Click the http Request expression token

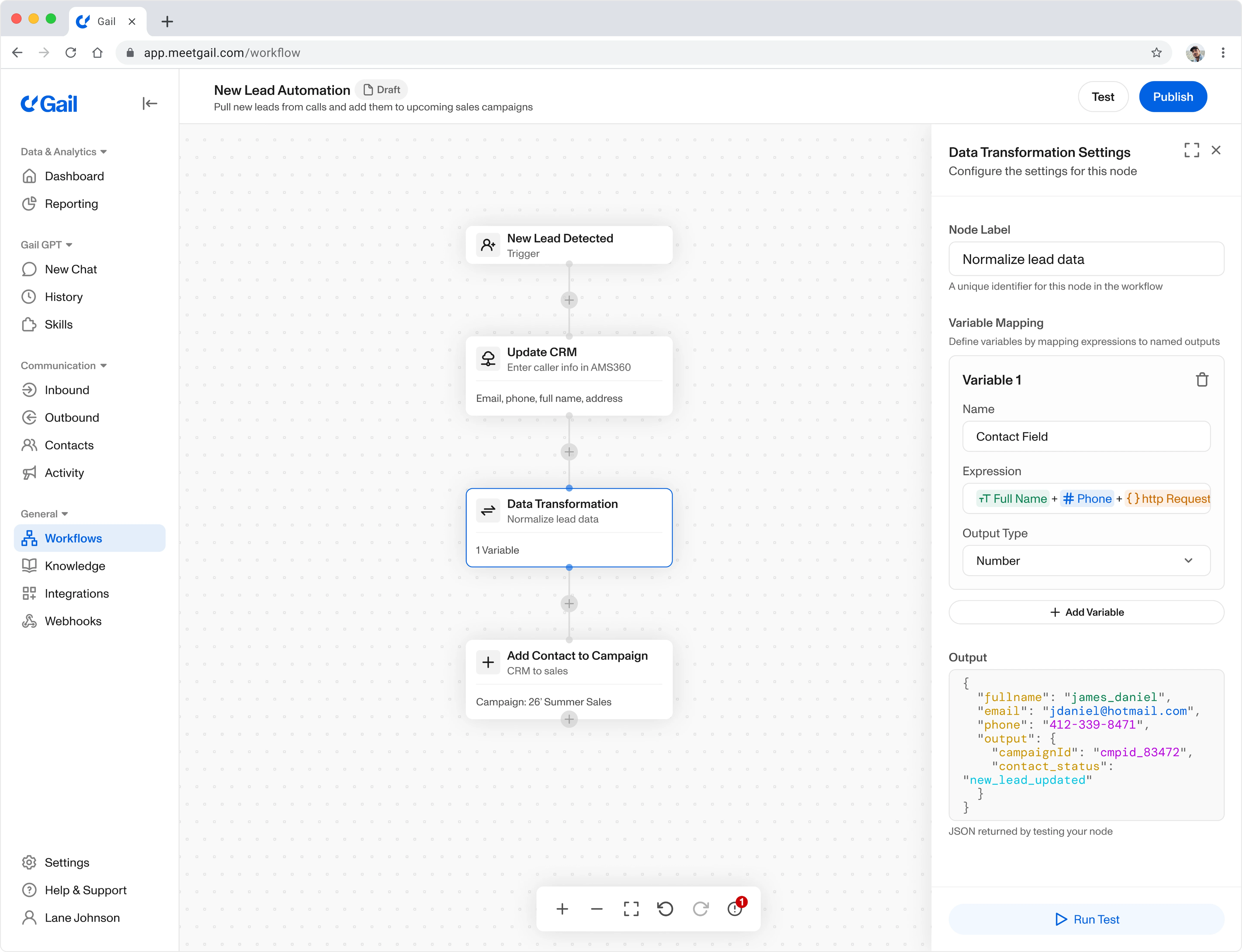coord(1168,499)
